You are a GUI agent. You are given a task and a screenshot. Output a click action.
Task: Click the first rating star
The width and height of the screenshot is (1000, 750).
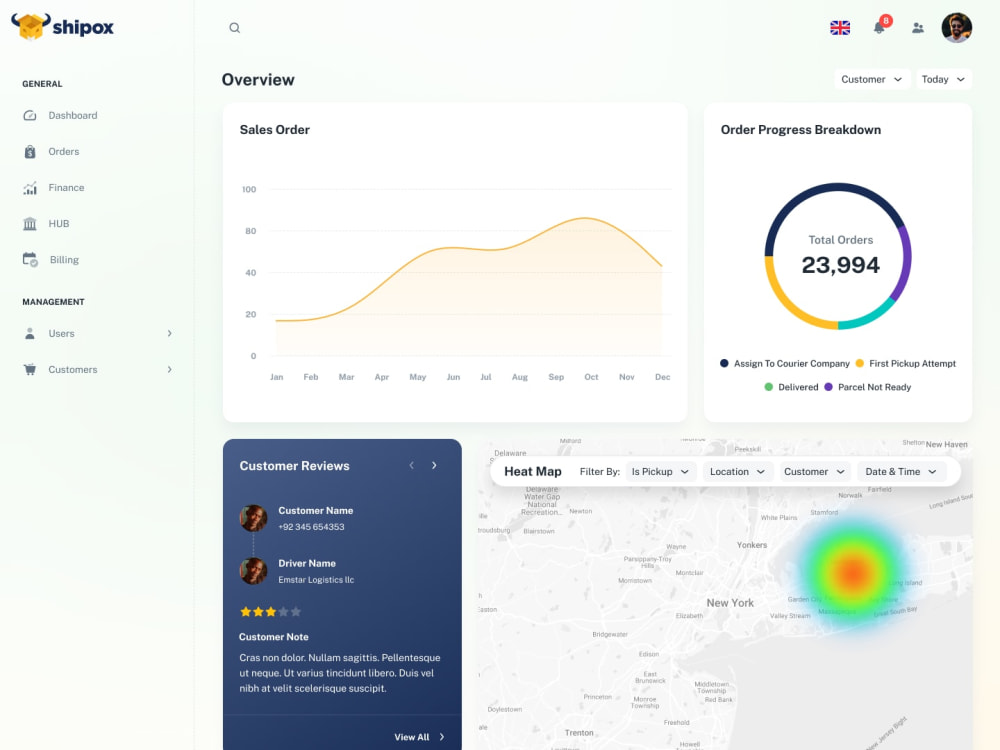click(246, 612)
